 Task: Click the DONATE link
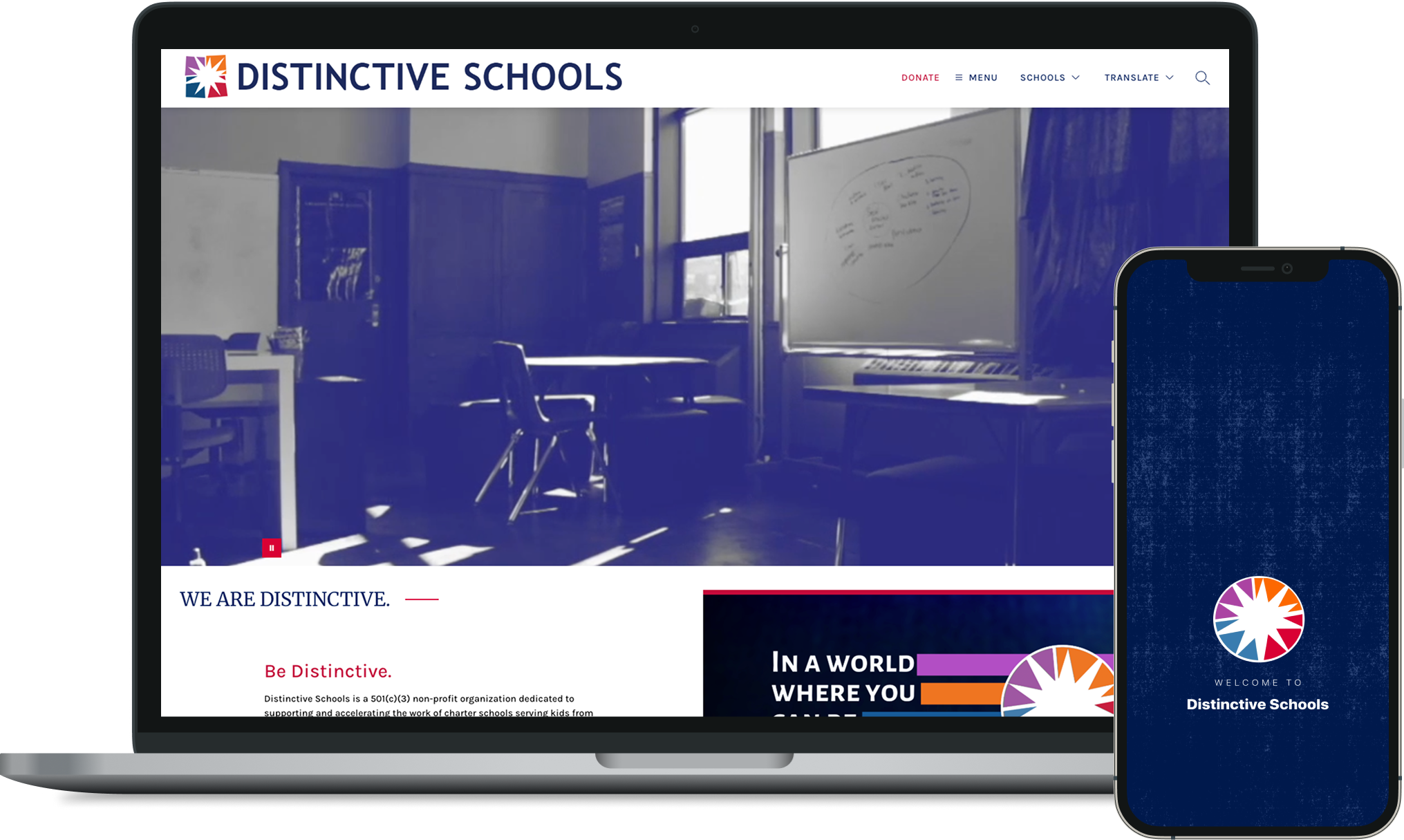(920, 77)
